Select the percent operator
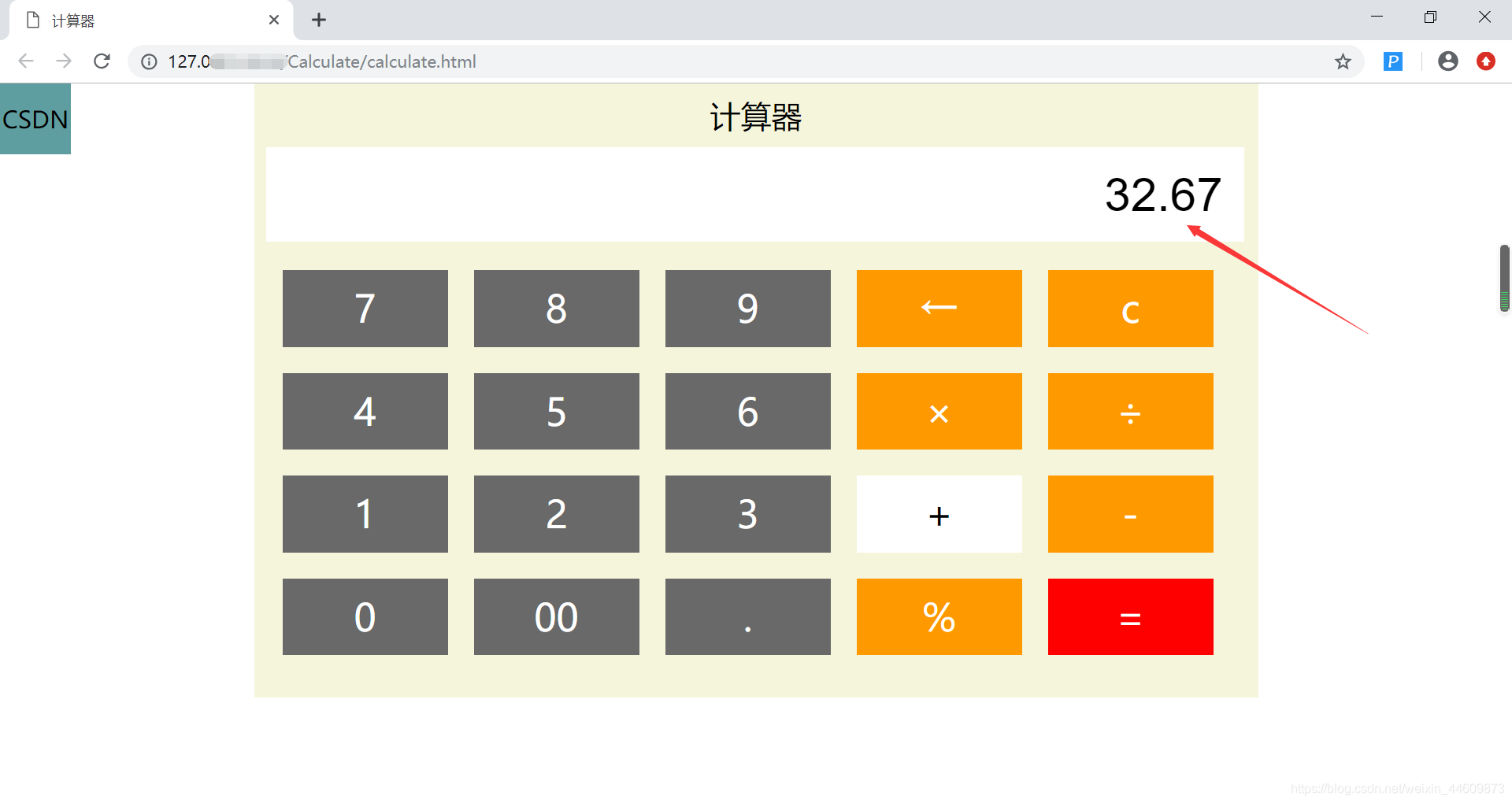 [939, 617]
